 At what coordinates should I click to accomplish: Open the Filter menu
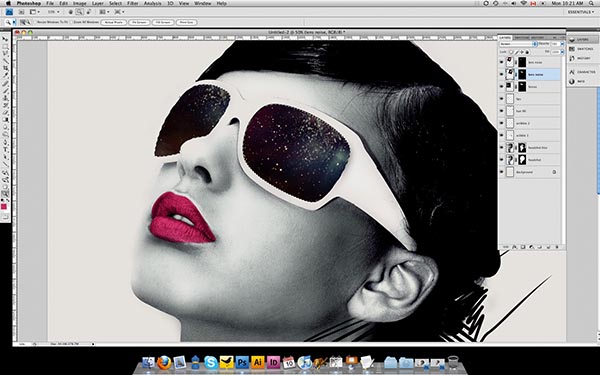click(x=132, y=3)
